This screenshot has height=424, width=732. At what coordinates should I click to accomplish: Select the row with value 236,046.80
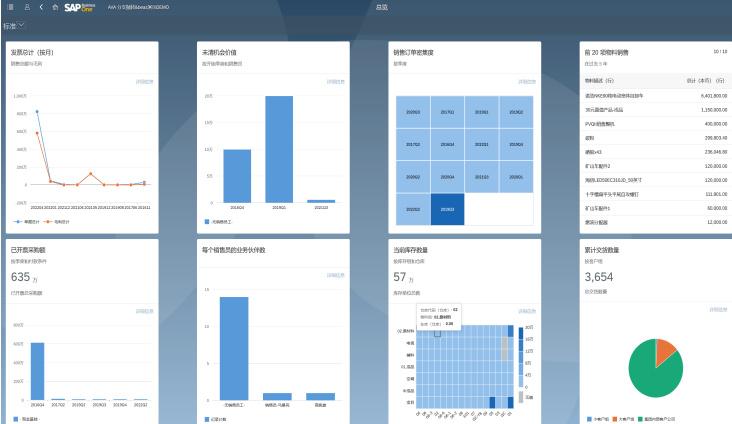656,152
